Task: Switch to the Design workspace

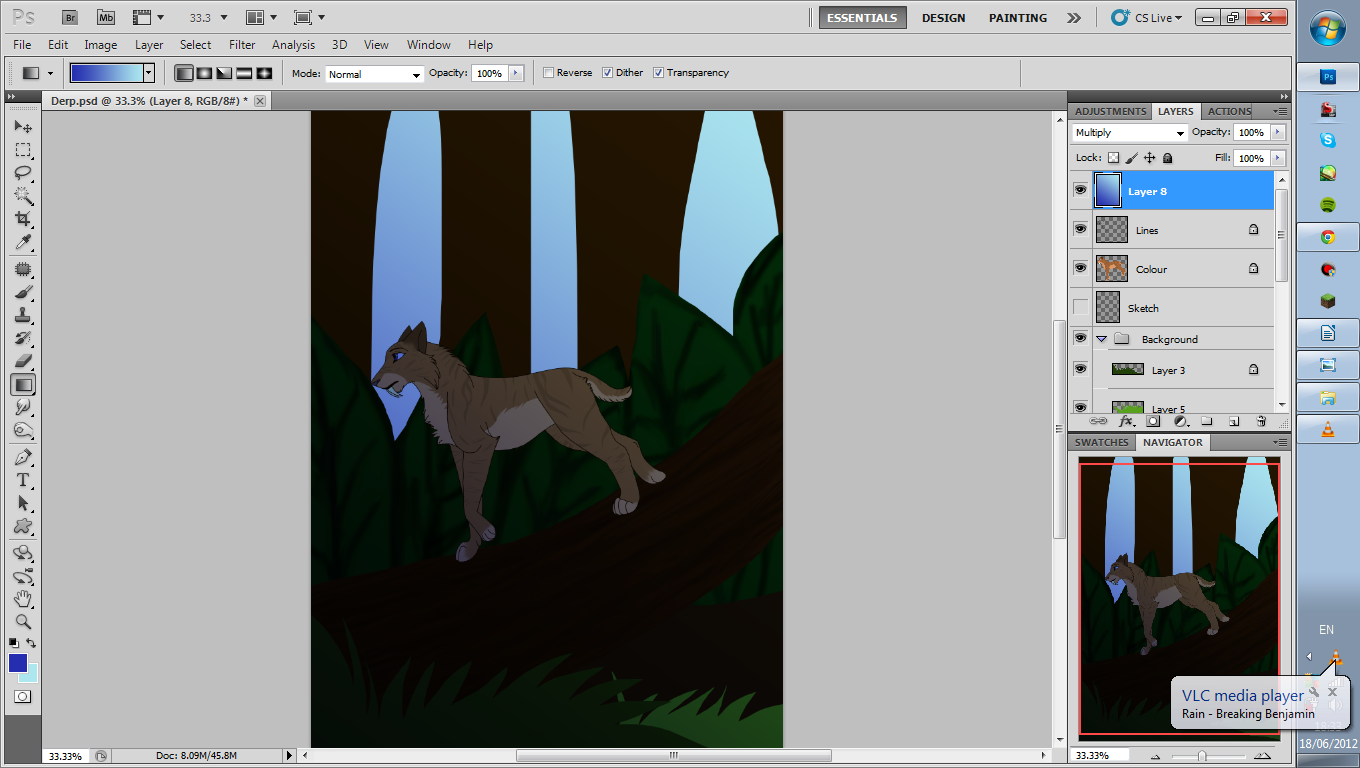Action: (943, 18)
